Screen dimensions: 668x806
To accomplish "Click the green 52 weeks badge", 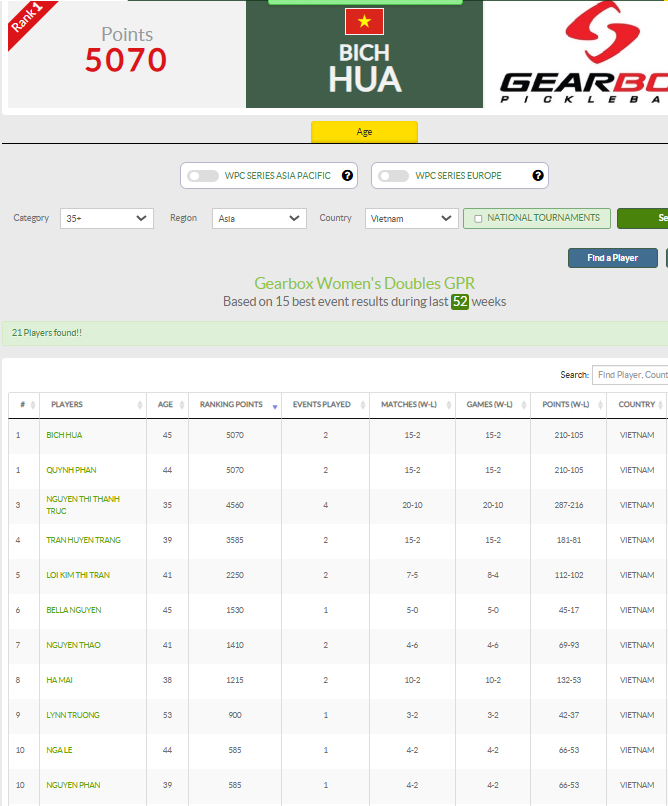I will click(x=460, y=302).
